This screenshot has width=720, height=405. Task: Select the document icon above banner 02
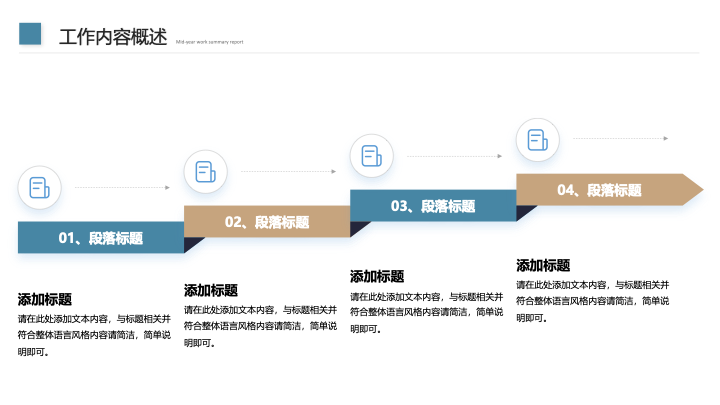[x=206, y=172]
